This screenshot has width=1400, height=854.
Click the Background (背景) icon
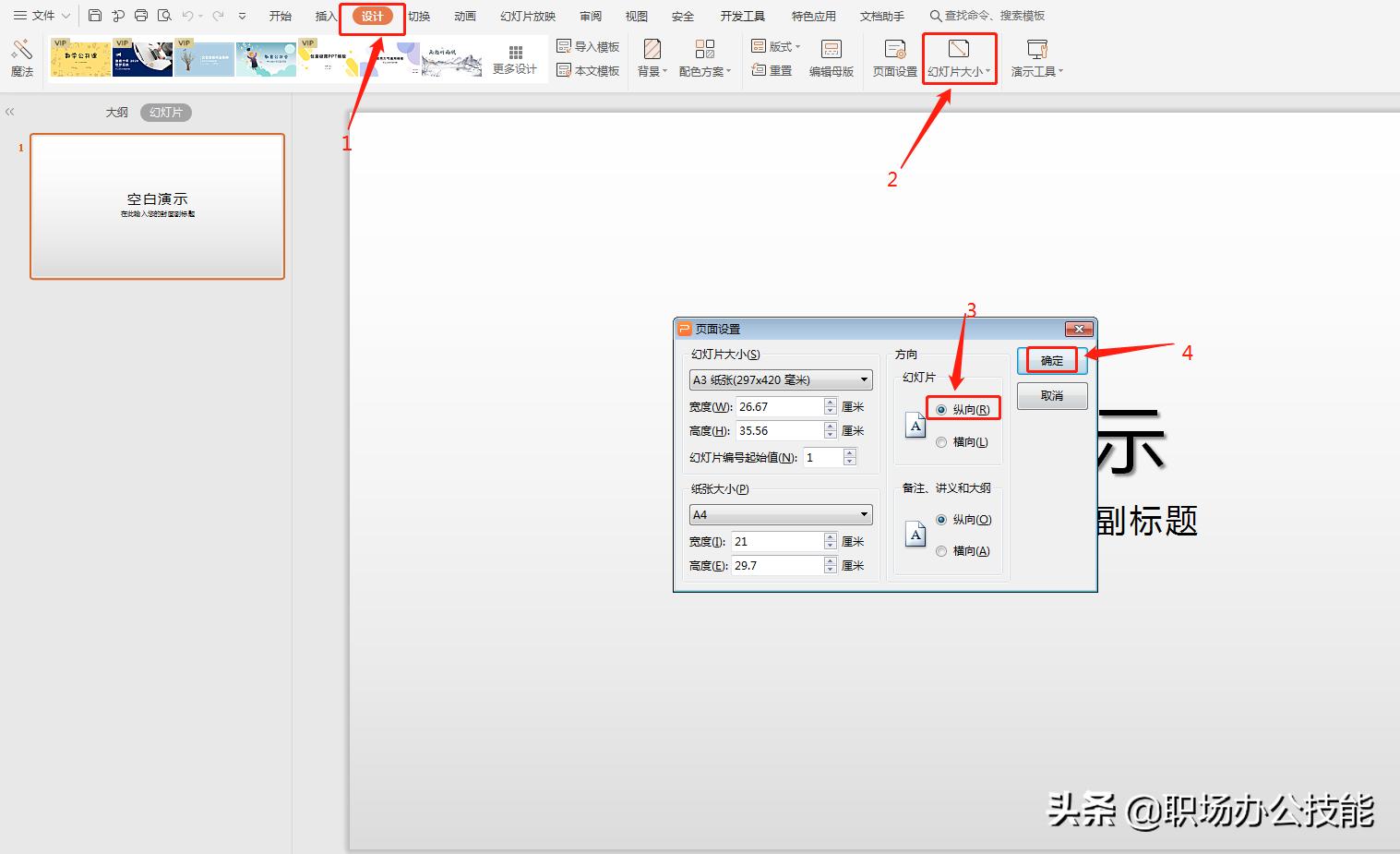(652, 57)
